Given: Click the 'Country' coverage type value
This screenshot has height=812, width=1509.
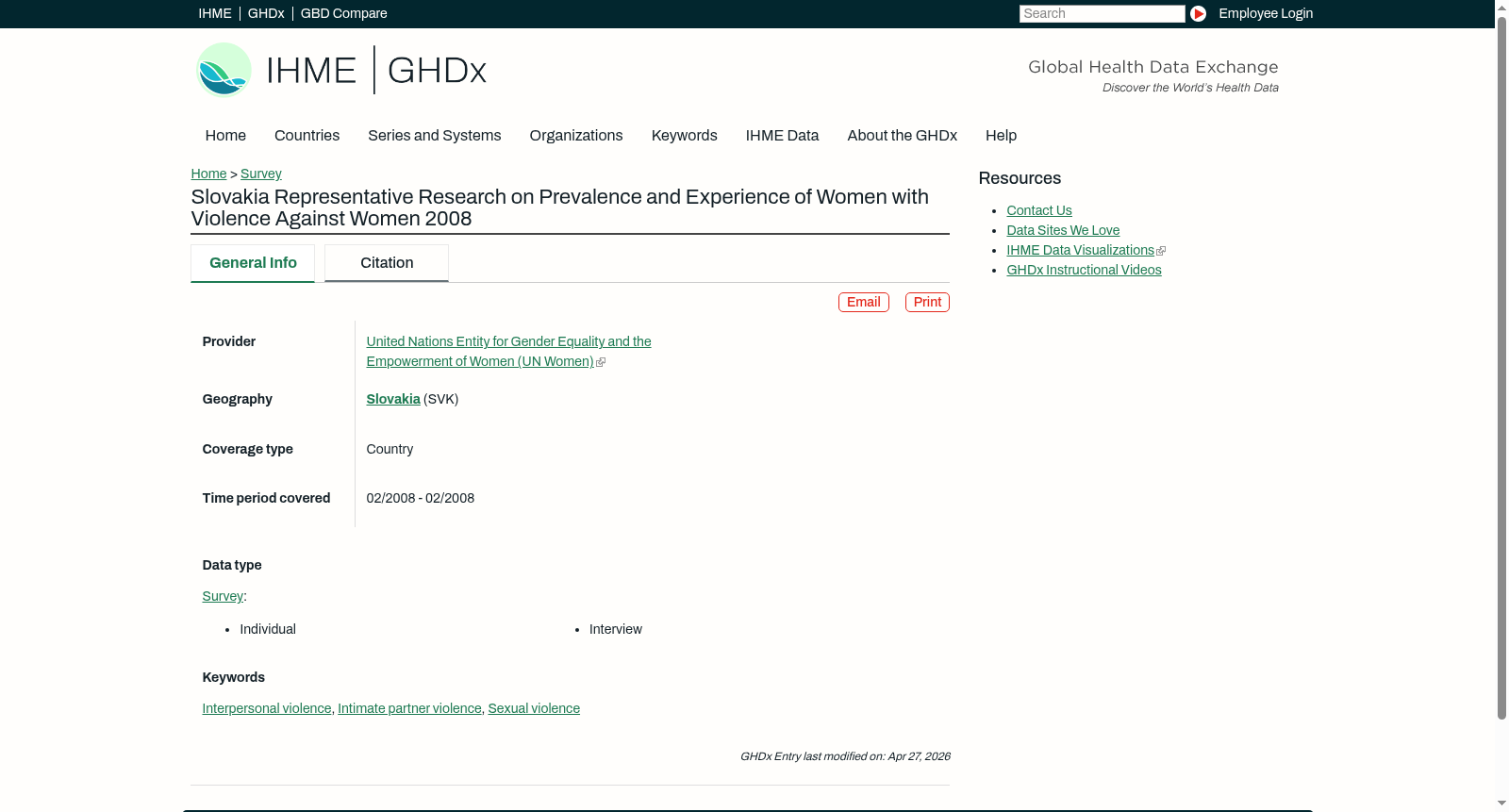Looking at the screenshot, I should 390,449.
